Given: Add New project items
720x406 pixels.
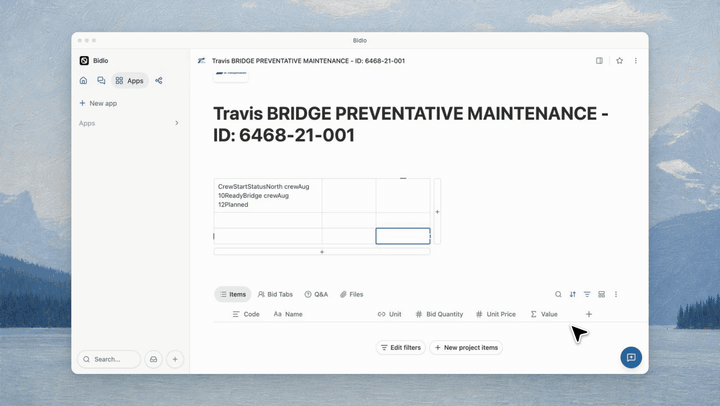Looking at the screenshot, I should [466, 348].
